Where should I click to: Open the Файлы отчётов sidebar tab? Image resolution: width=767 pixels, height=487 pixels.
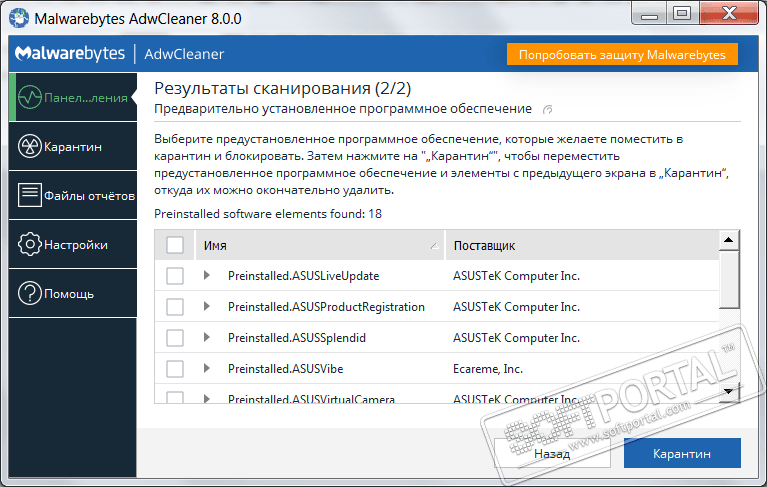(73, 195)
